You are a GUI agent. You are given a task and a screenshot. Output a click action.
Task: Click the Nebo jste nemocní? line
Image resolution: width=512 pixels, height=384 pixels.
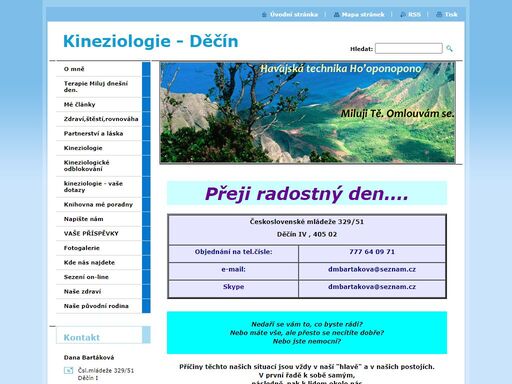307,341
